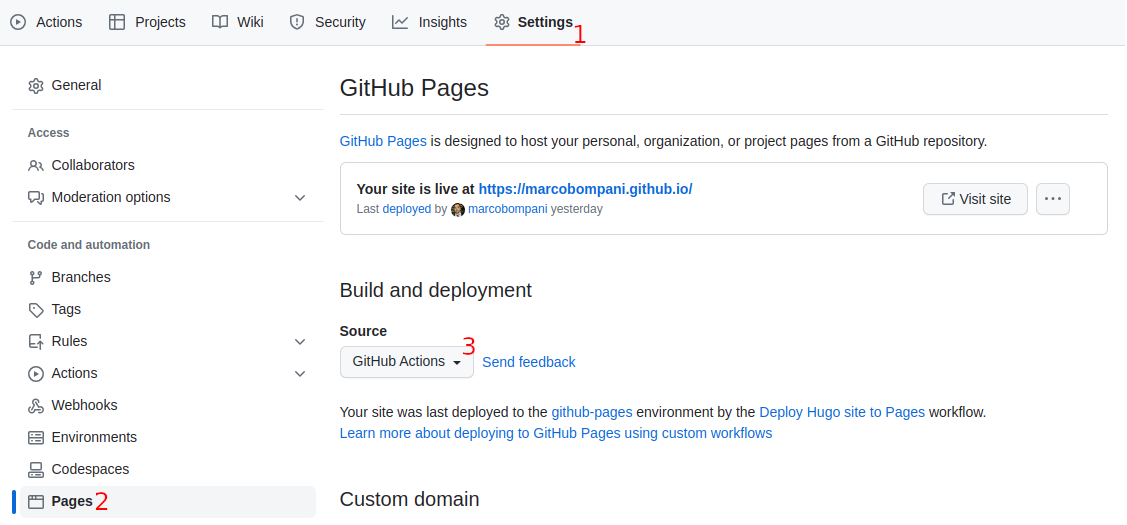Click the Rules icon in sidebar
Screen dimensions: 1127x525
[x=36, y=342]
